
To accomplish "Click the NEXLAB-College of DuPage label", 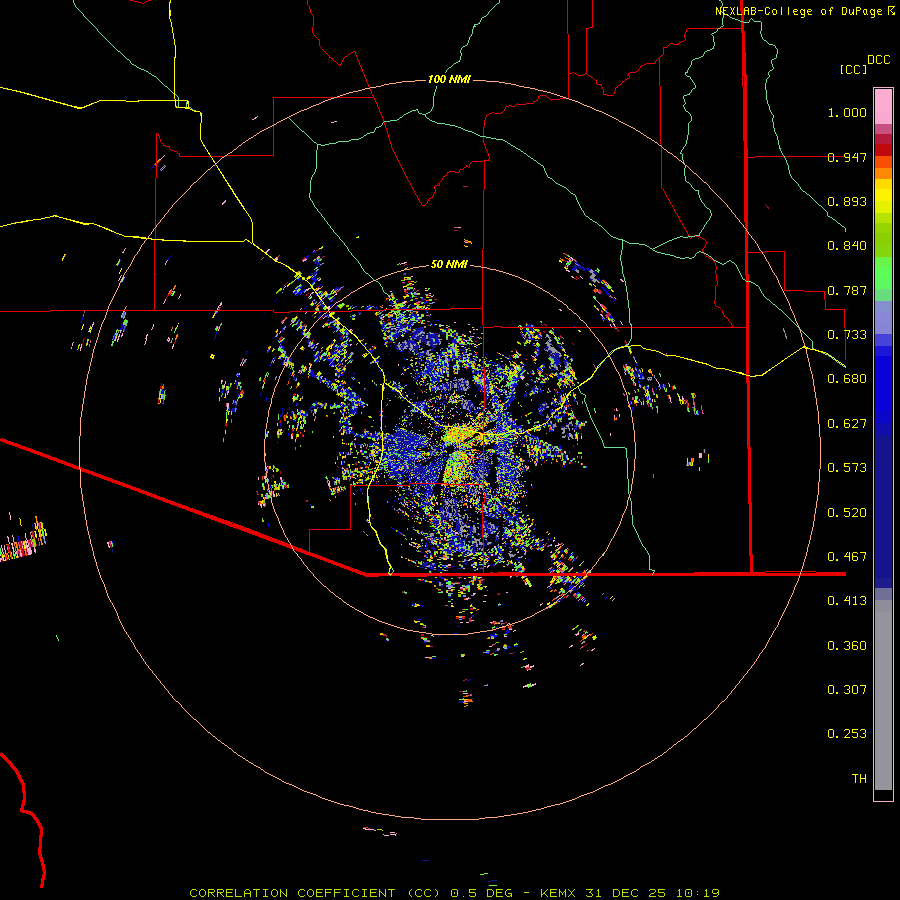I will coord(801,11).
